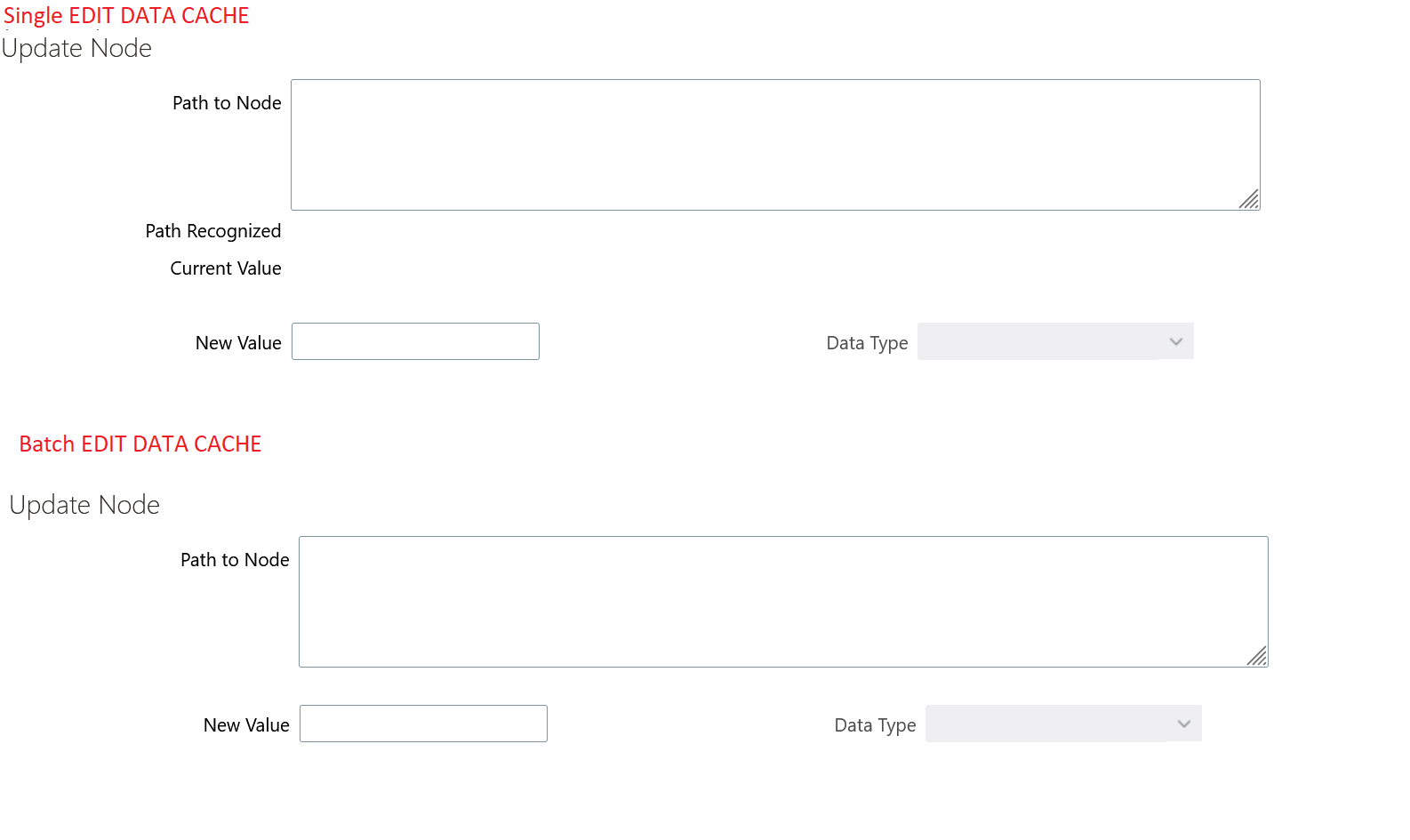Click the 'Update Node' heading below Single edit title
Screen dimensions: 1410x840
(x=77, y=48)
